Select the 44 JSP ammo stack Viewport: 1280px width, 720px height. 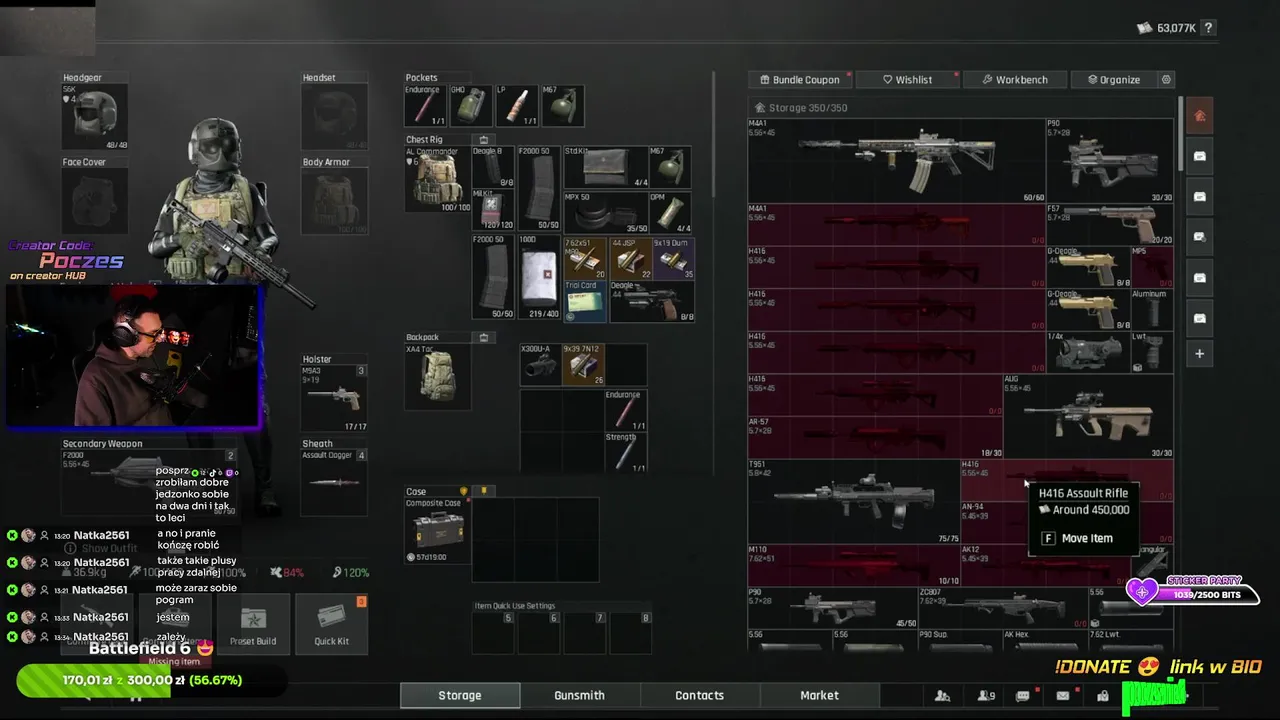point(629,258)
